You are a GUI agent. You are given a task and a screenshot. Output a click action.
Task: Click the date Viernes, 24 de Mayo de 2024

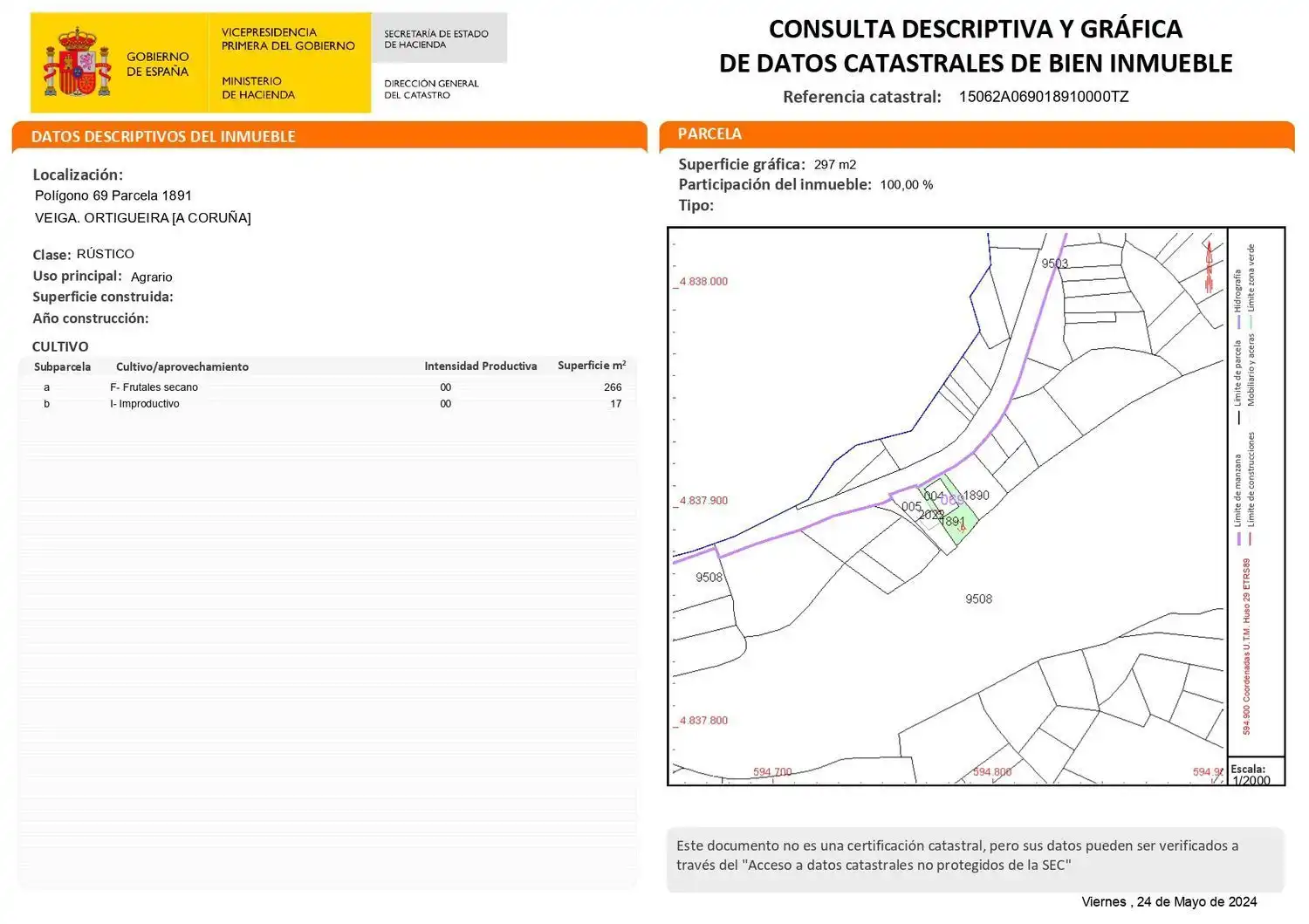click(x=1169, y=902)
